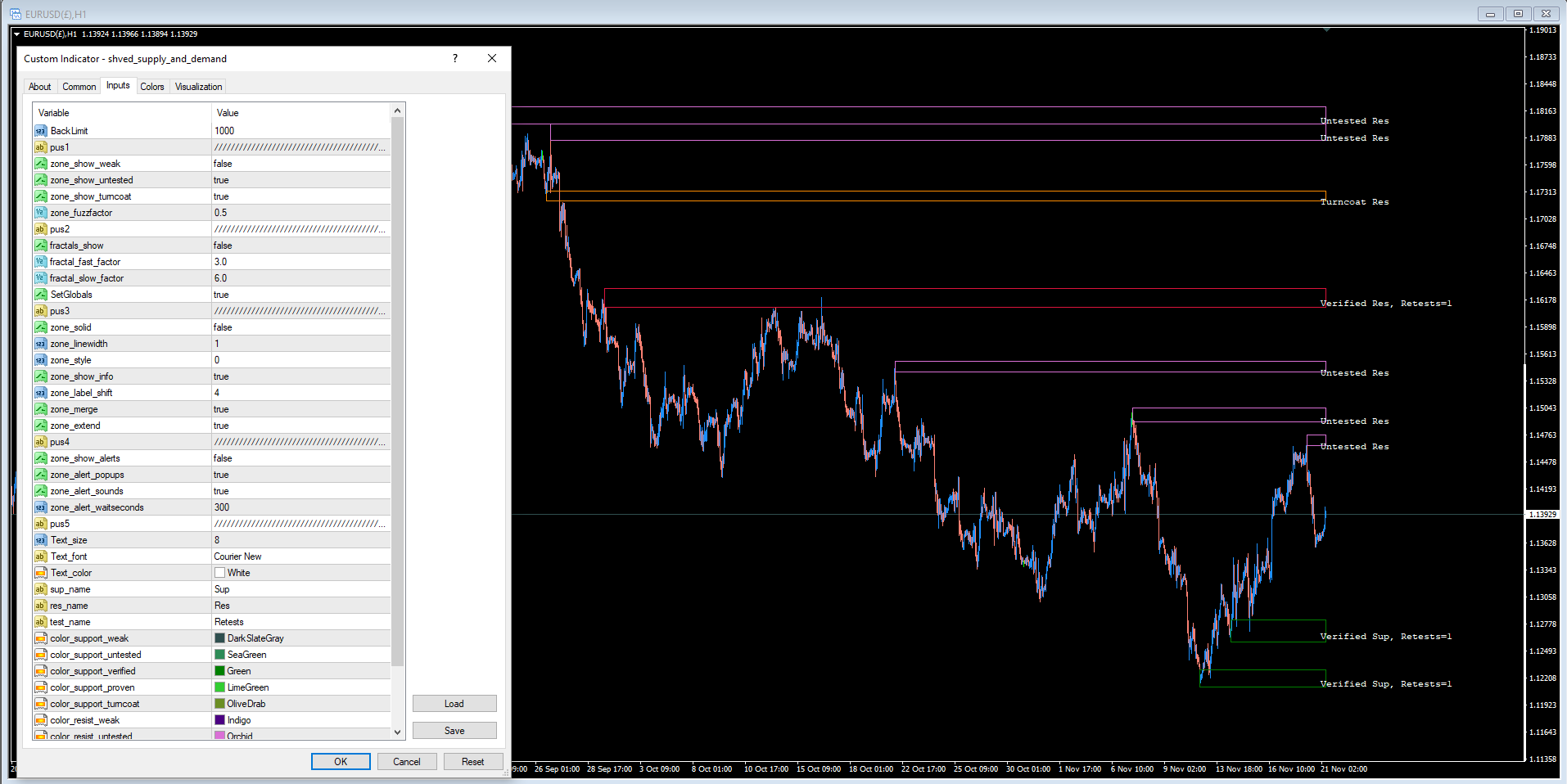This screenshot has height=784, width=1567.
Task: Close the Custom Indicator dialog
Action: pos(492,58)
